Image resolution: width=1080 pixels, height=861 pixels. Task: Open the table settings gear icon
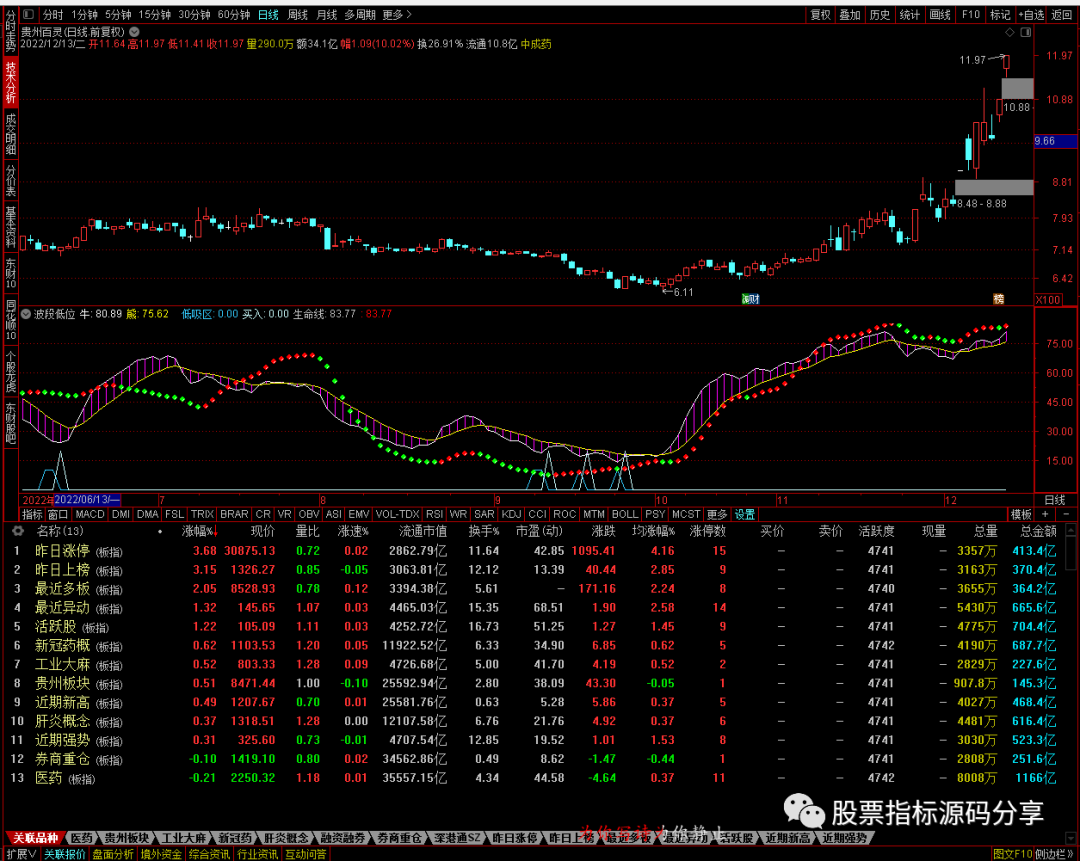pos(18,531)
